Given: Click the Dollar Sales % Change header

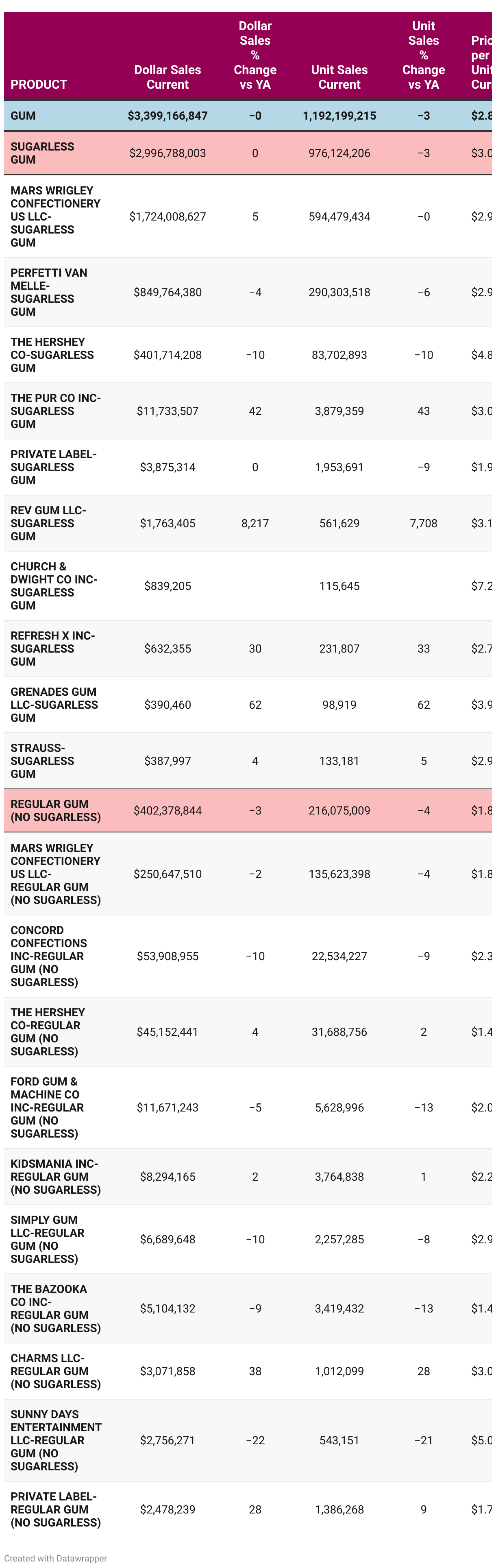Looking at the screenshot, I should 255,55.
